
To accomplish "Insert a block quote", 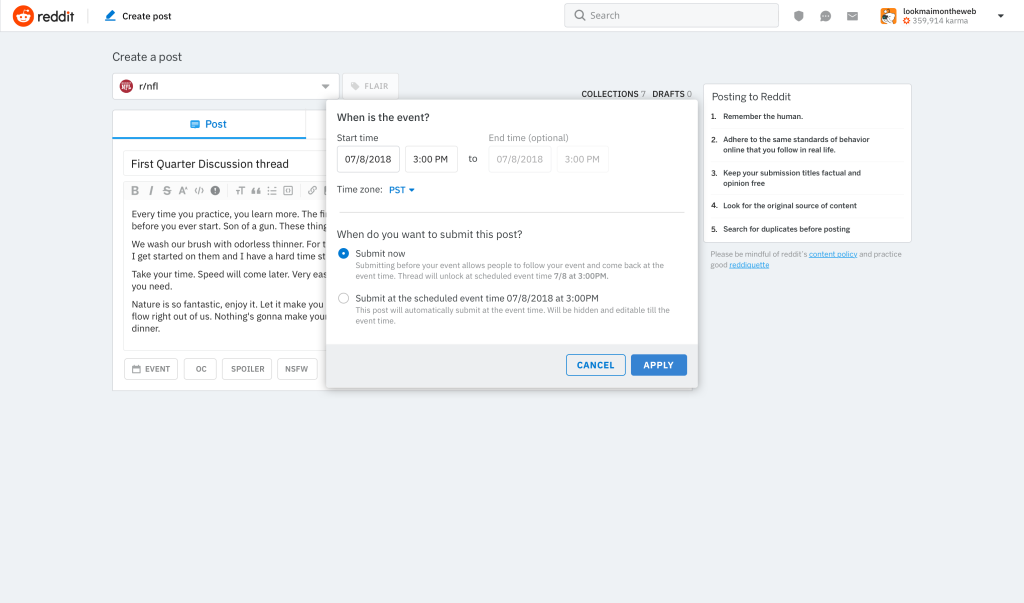I will coord(256,191).
